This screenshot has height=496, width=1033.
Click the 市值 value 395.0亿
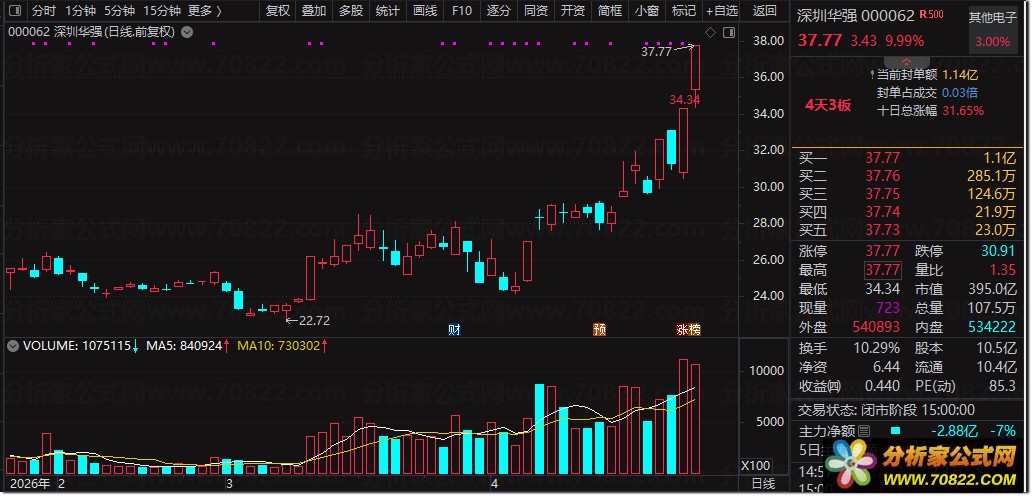click(x=993, y=289)
